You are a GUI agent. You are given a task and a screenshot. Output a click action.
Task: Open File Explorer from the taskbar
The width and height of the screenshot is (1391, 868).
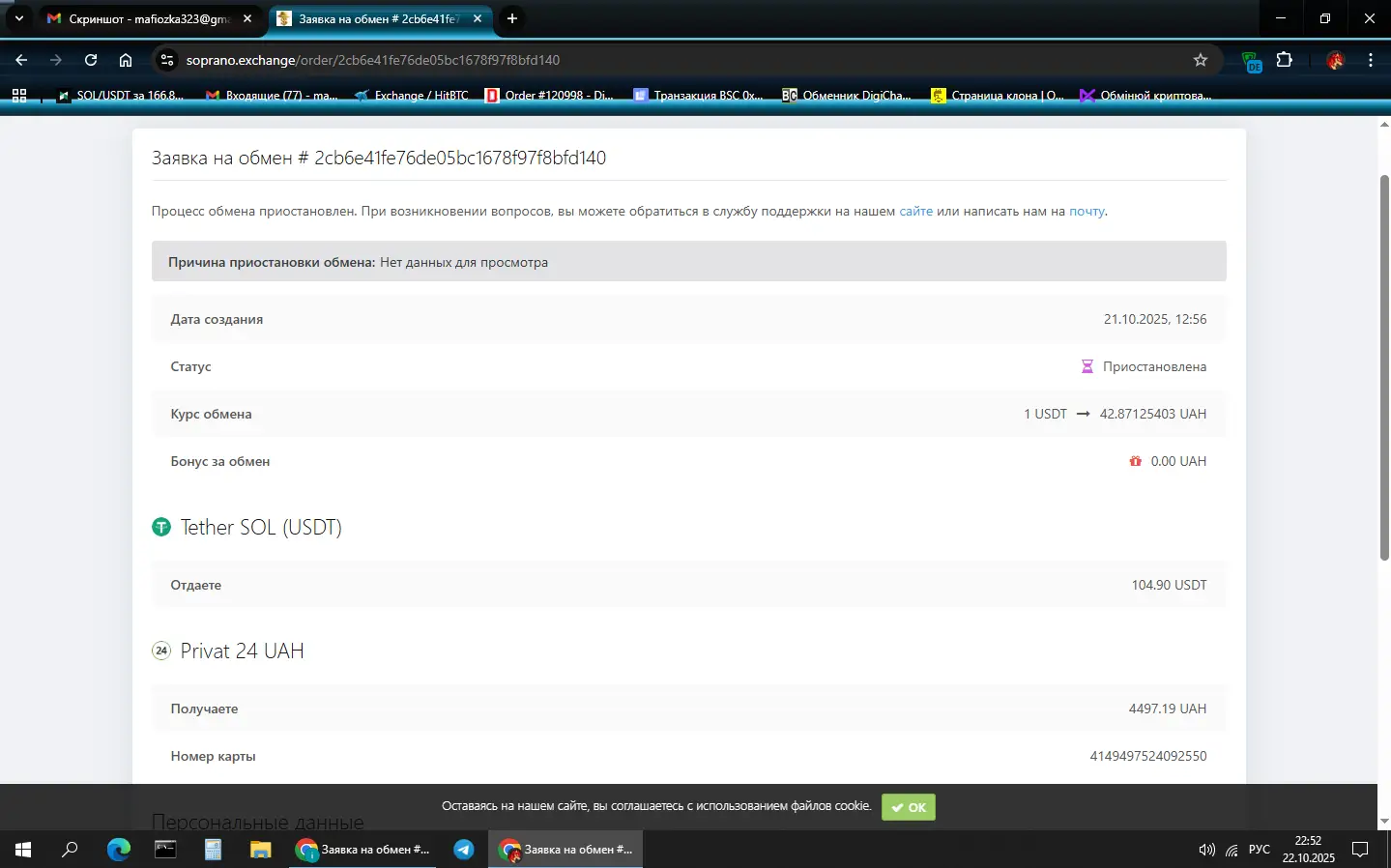point(260,850)
